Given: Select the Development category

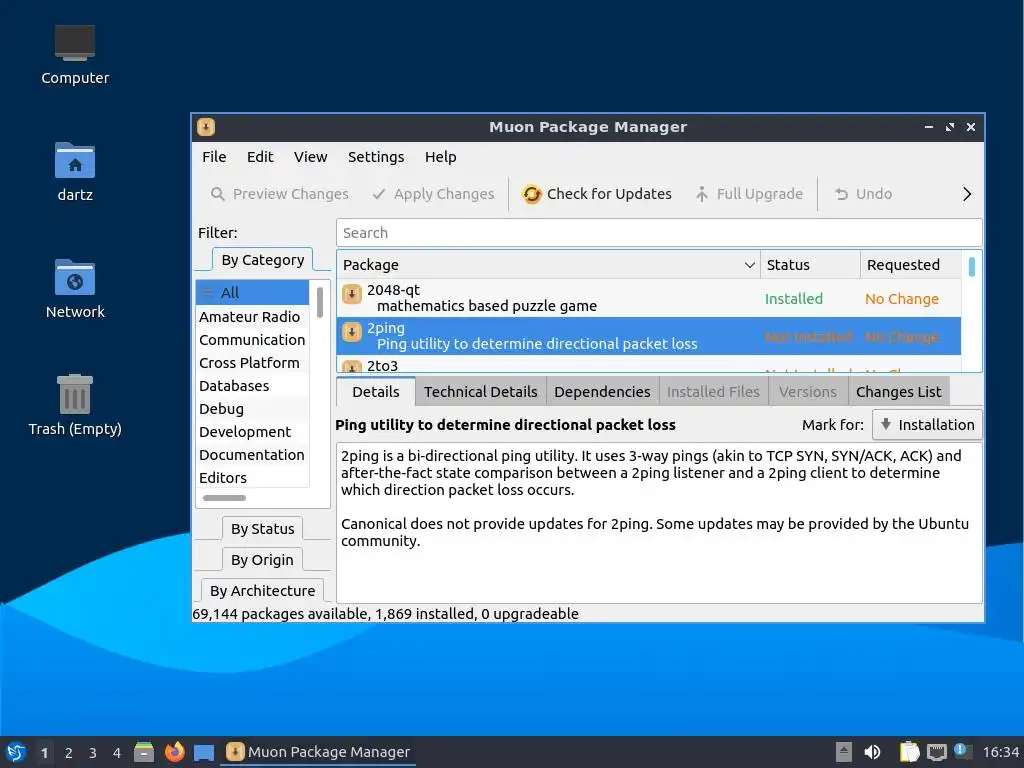Looking at the screenshot, I should (x=252, y=432).
